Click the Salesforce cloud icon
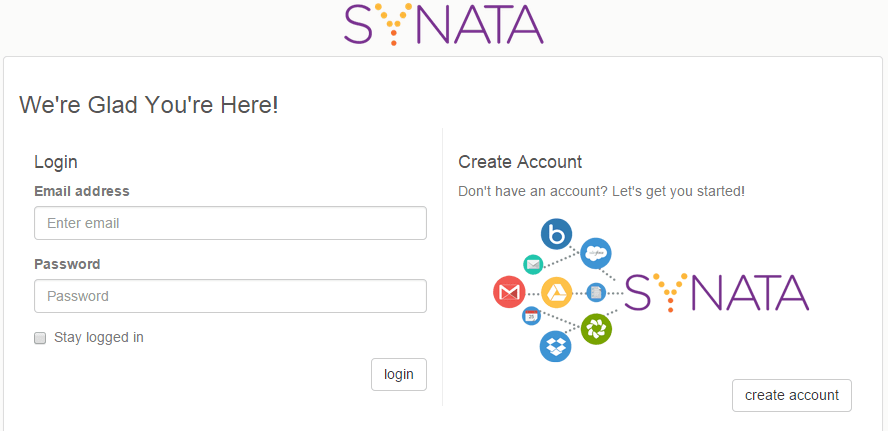This screenshot has width=888, height=431. point(595,254)
